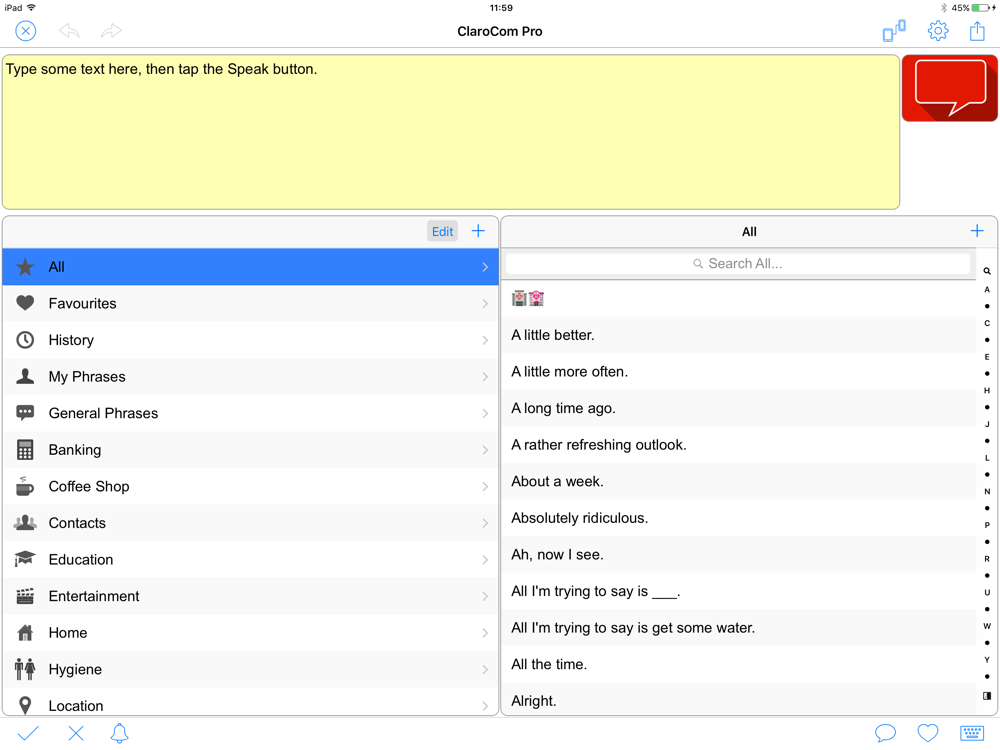Expand the Coffee Shop chevron

(x=485, y=486)
